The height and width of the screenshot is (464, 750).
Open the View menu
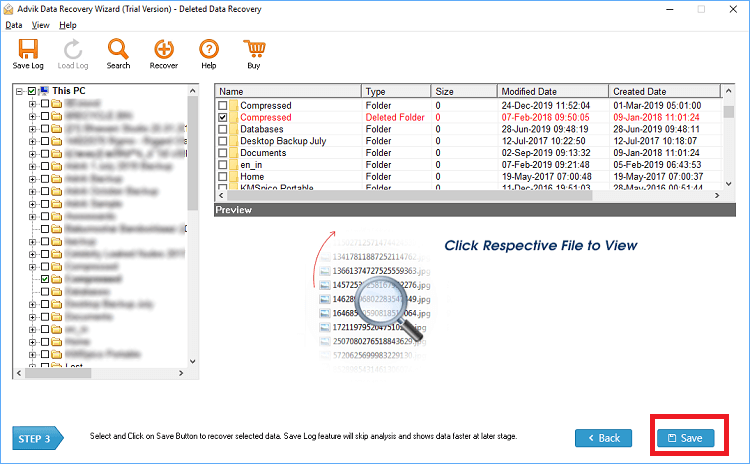coord(40,25)
